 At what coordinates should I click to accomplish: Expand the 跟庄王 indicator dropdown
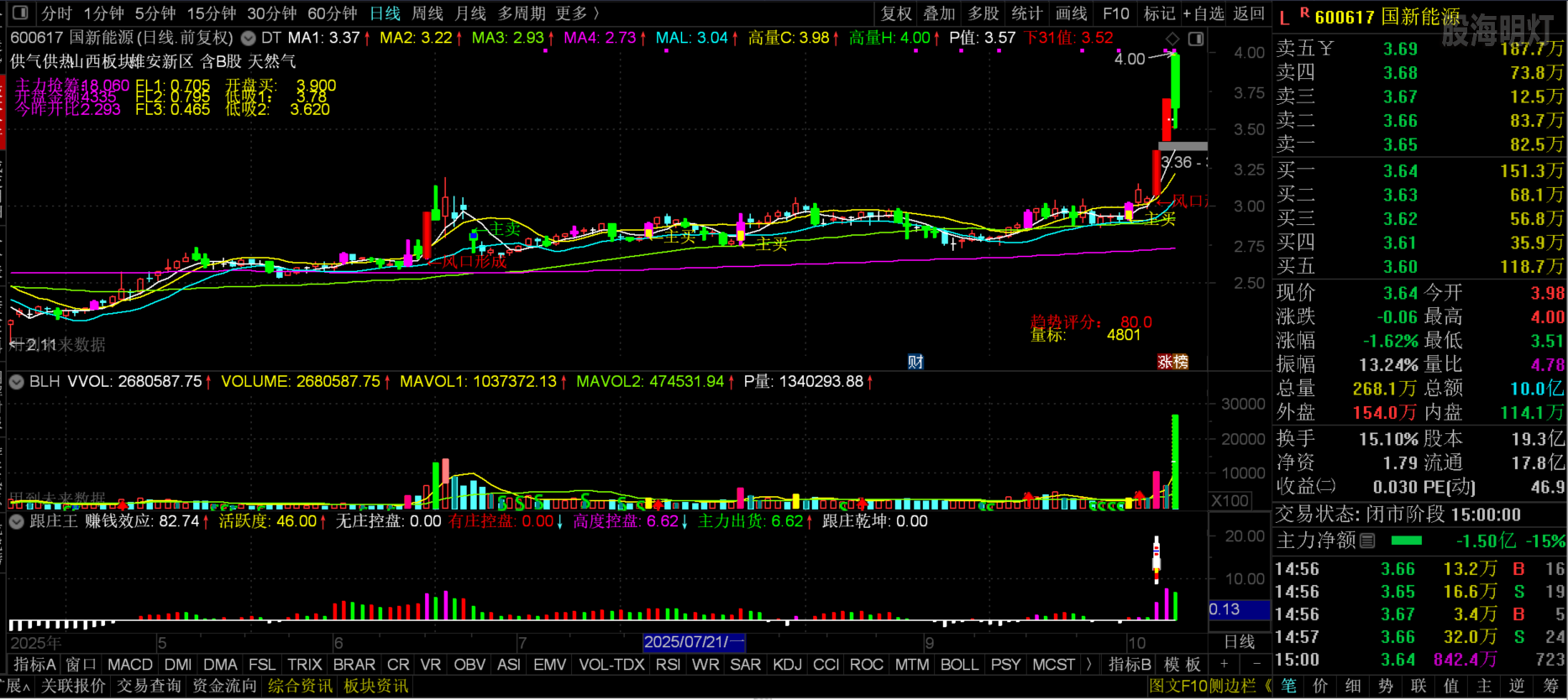point(16,521)
